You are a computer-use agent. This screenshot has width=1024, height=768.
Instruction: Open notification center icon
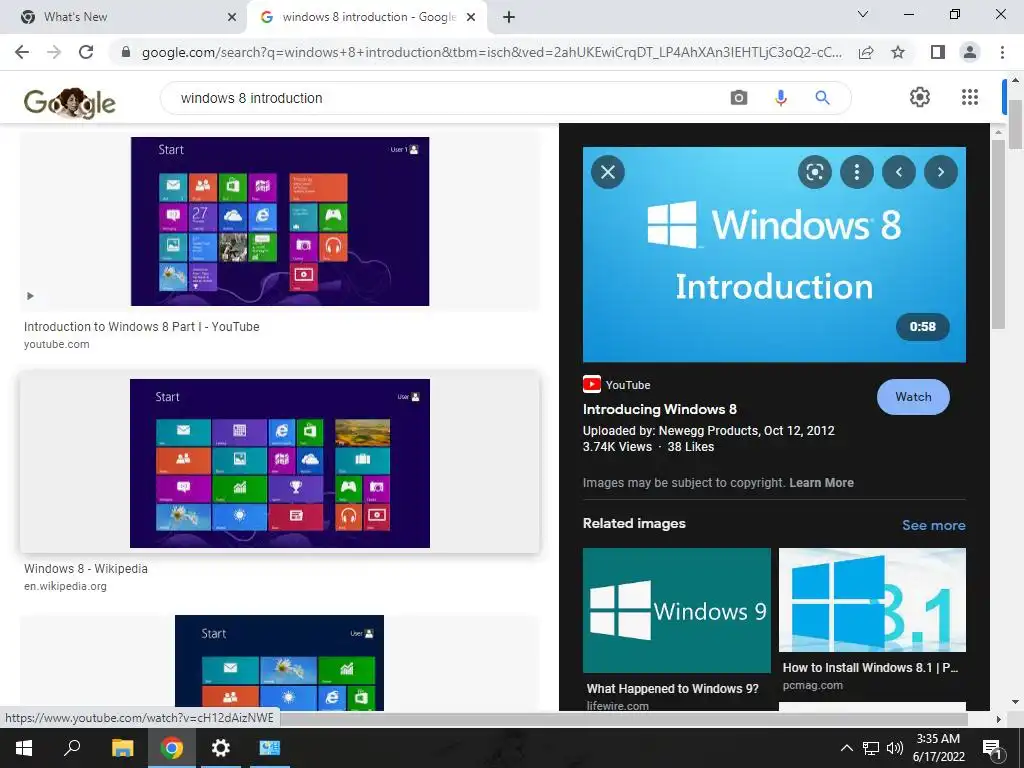(993, 748)
